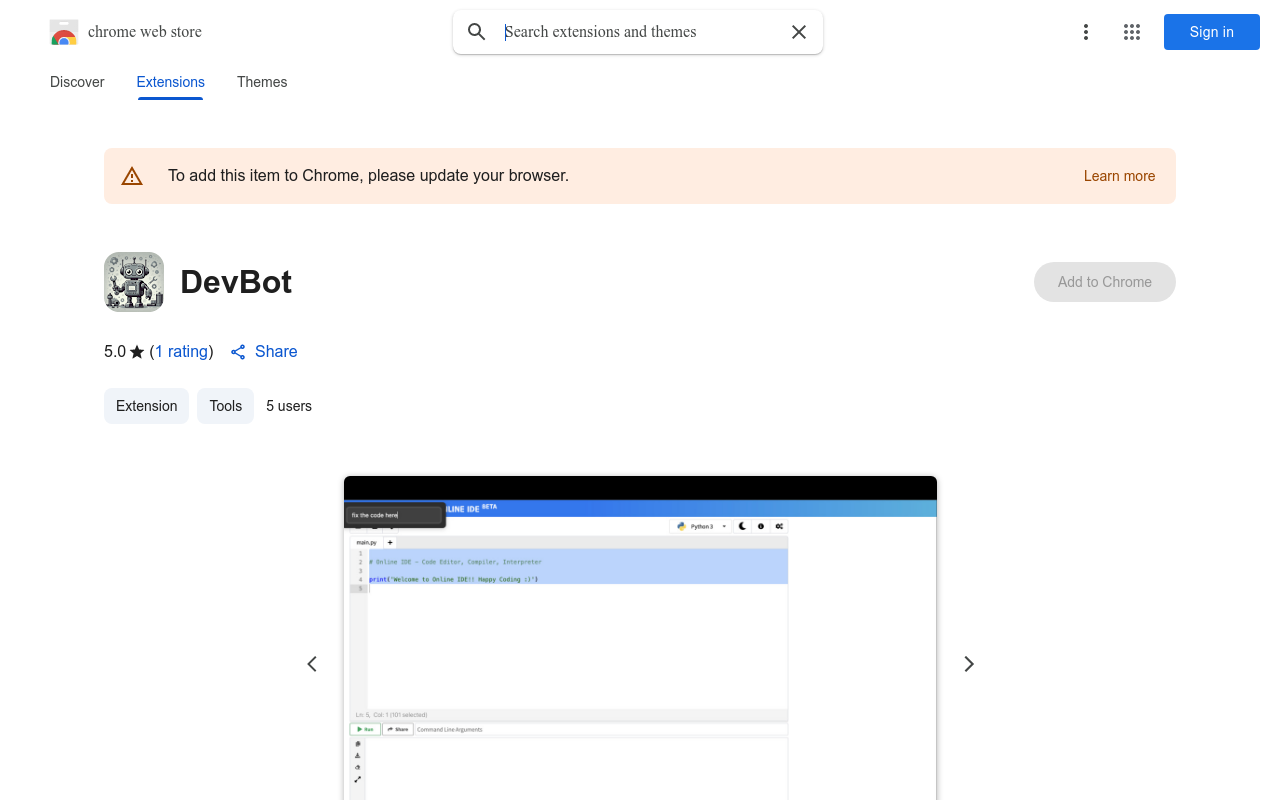Click the Share link
This screenshot has height=800, width=1280.
264,352
